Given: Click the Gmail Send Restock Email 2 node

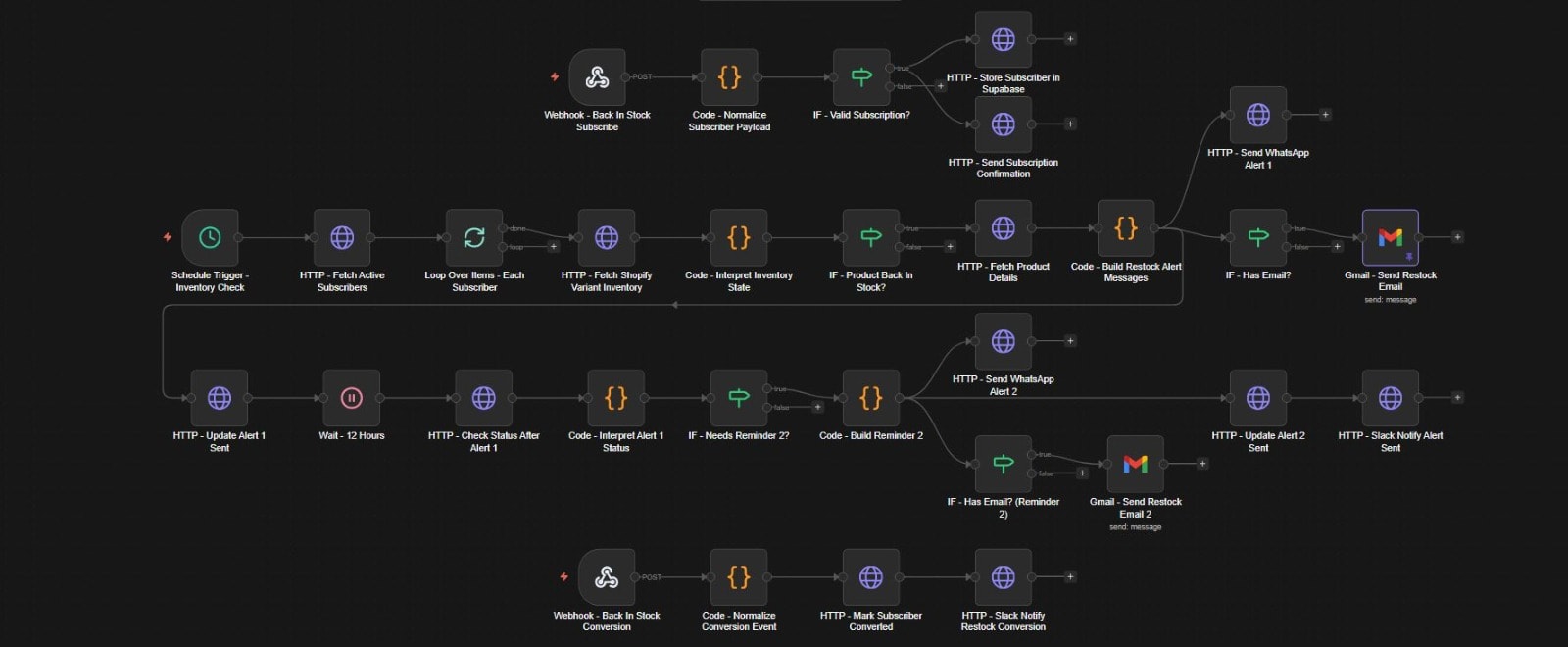Looking at the screenshot, I should tap(1136, 464).
